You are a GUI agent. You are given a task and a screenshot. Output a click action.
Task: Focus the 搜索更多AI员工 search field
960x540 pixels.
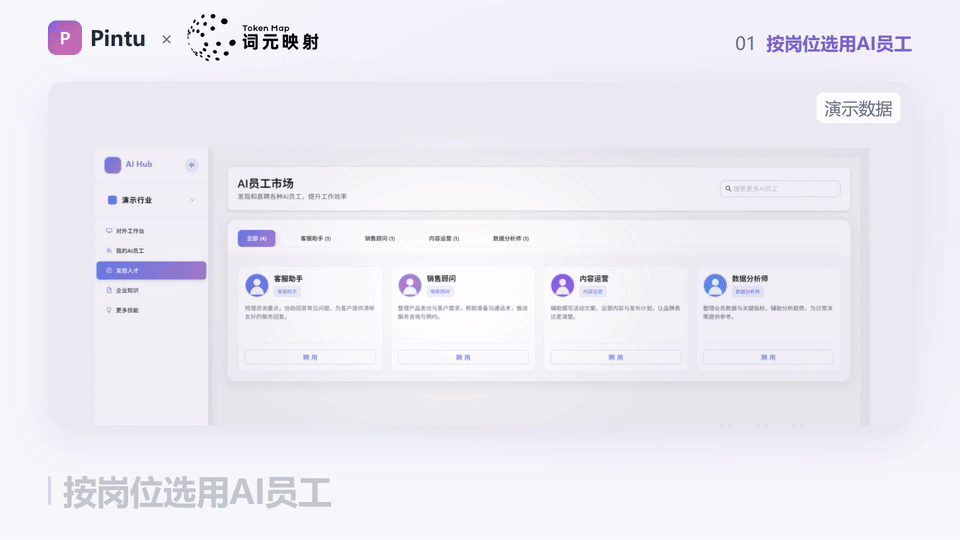[780, 189]
